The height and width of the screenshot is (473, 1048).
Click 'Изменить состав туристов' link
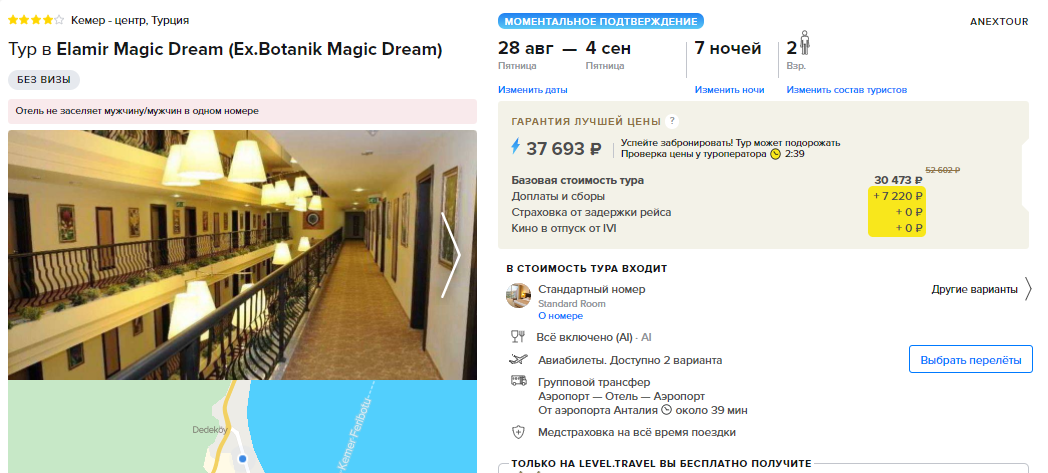coord(846,90)
